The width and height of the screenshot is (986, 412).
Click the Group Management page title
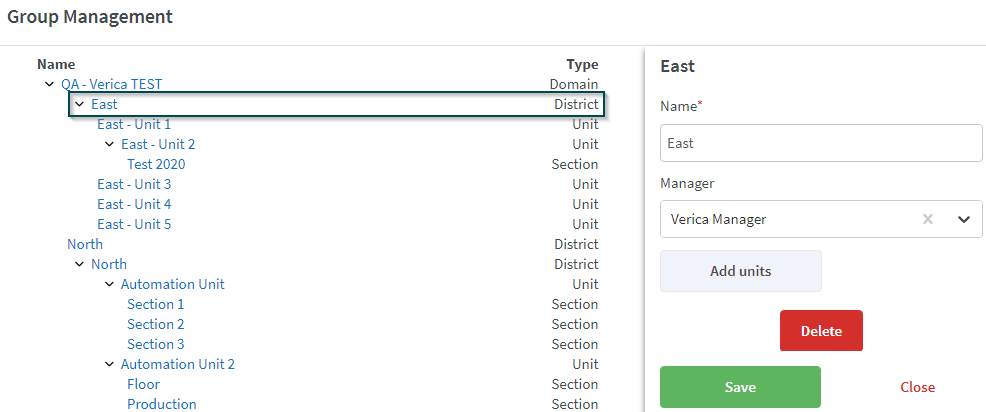90,17
